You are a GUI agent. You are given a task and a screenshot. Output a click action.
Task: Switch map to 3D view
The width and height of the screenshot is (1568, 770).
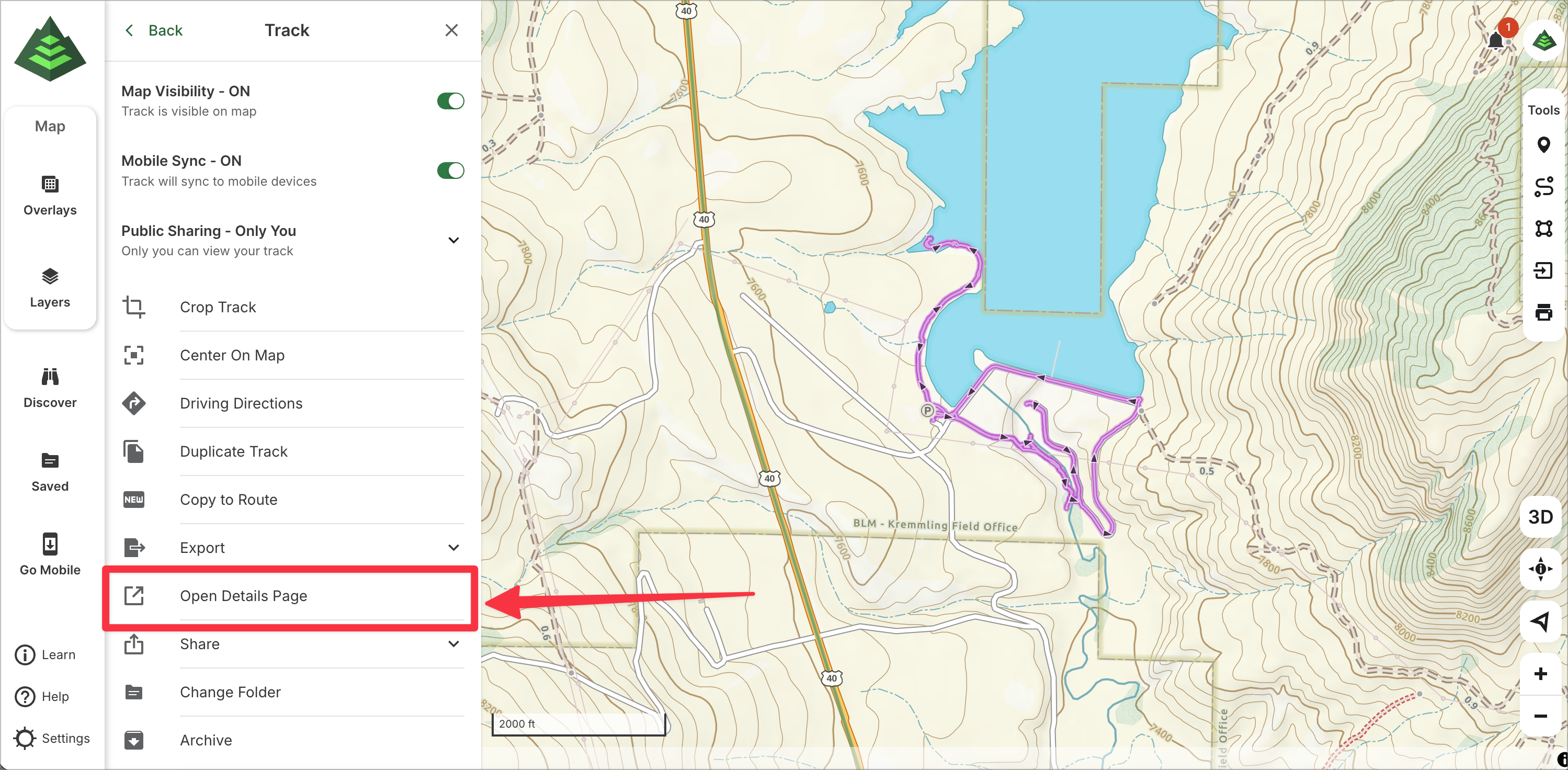(x=1540, y=517)
